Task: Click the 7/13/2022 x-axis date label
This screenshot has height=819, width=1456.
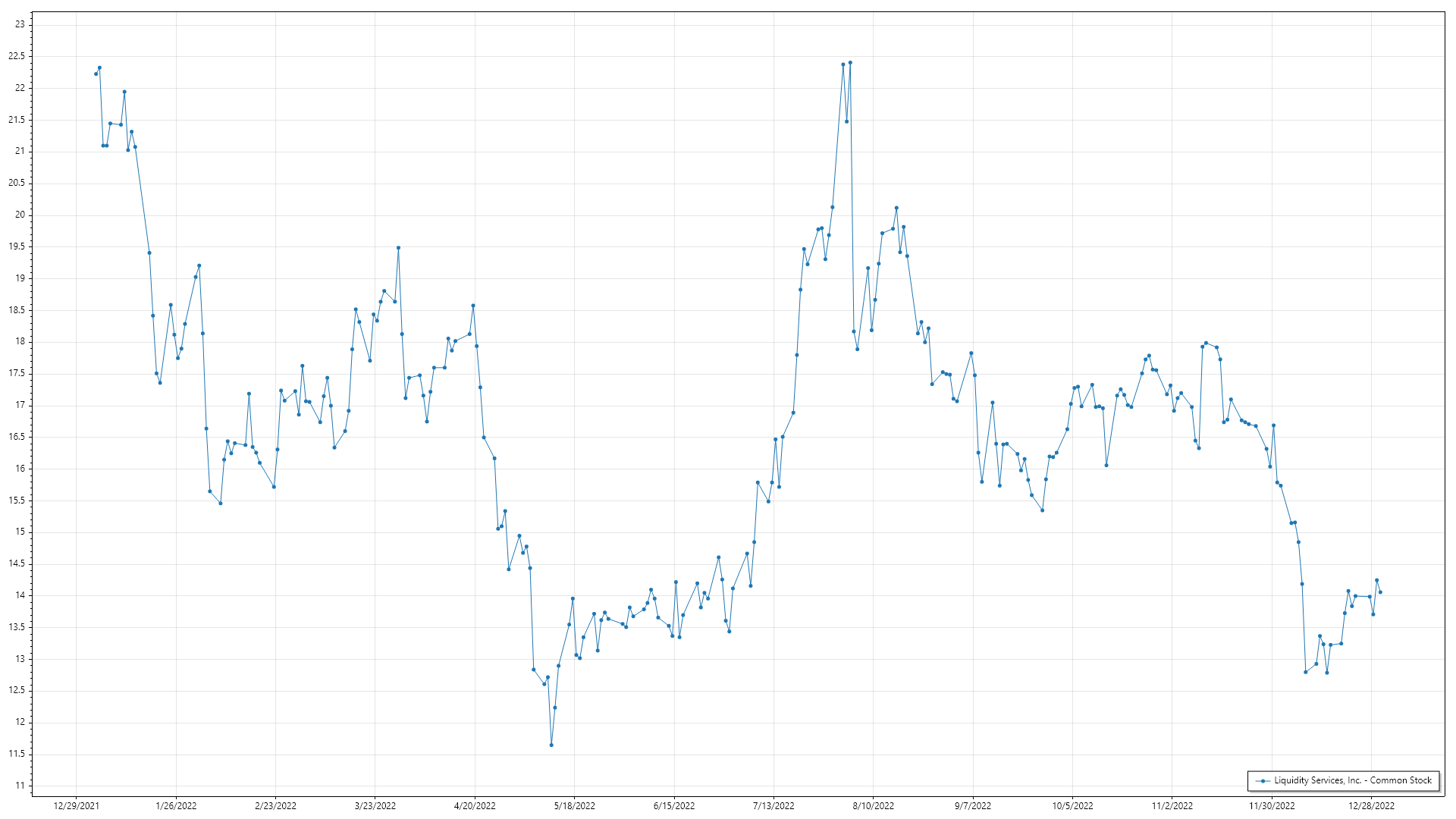Action: 773,806
